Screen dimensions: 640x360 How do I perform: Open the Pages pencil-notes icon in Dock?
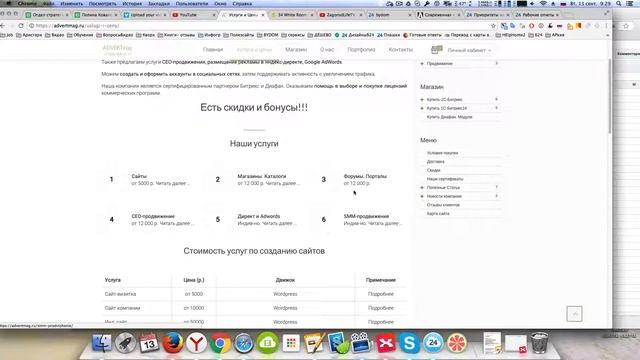tap(314, 343)
